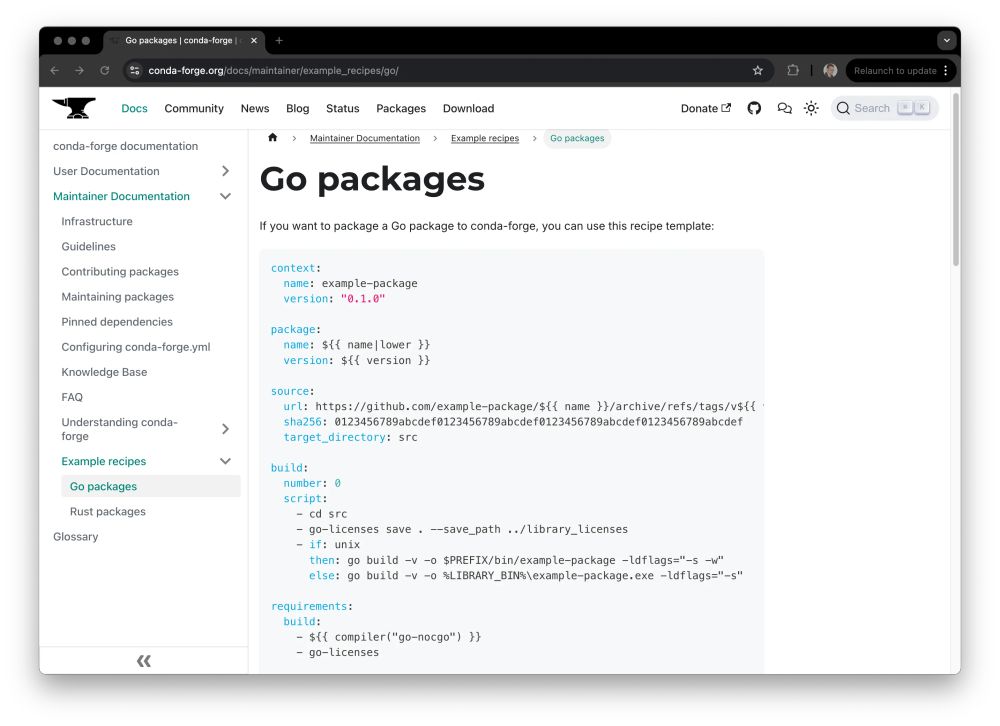Open the browser extensions puzzle icon
Screen dimensions: 1000x726
pyautogui.click(x=793, y=71)
